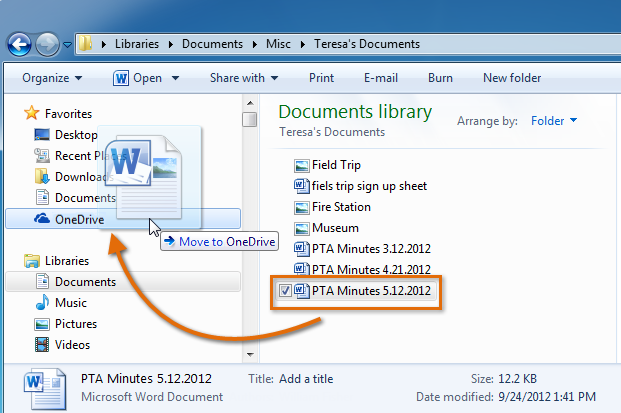Click the folder icon in address bar

(x=85, y=44)
